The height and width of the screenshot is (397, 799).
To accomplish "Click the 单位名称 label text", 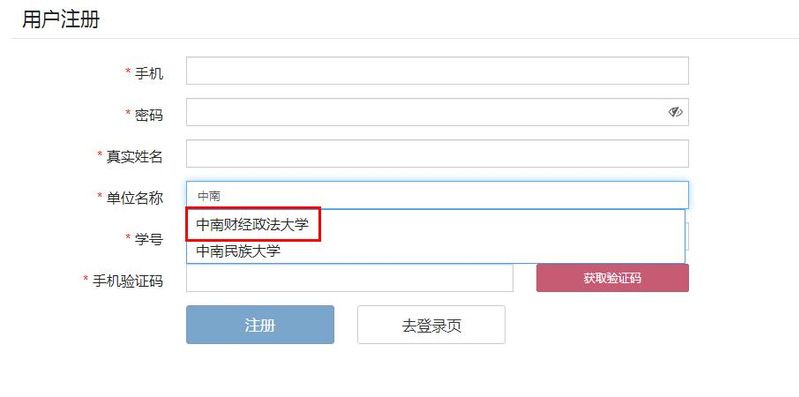I will (135, 198).
